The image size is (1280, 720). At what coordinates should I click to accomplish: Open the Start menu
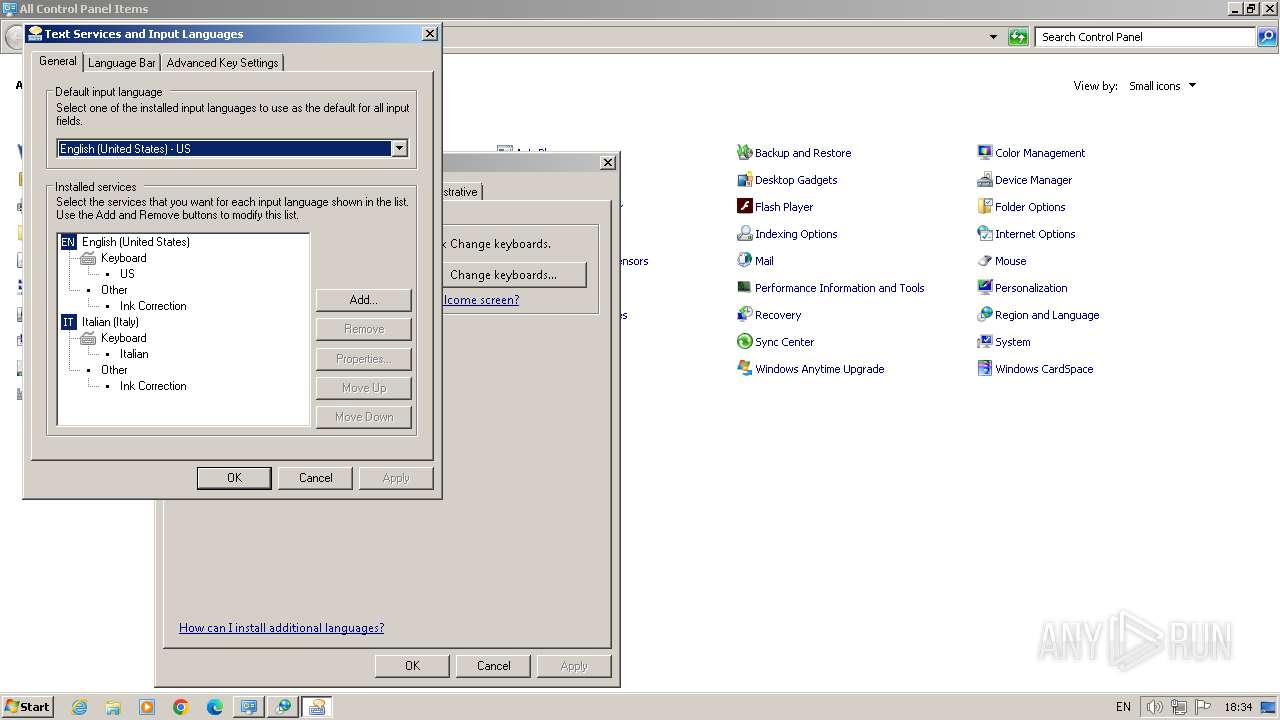[x=28, y=706]
